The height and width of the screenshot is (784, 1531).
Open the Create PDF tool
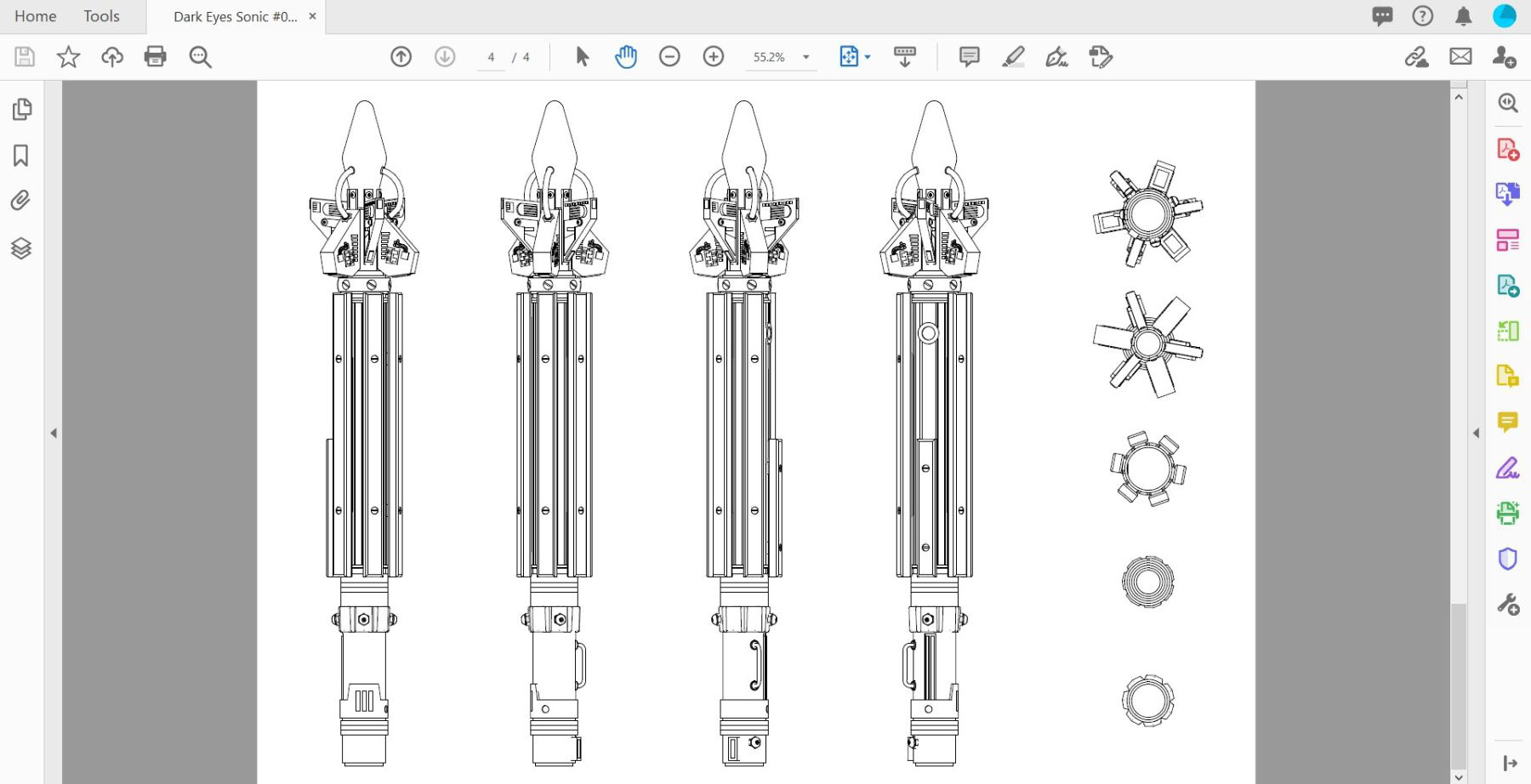[x=1508, y=149]
